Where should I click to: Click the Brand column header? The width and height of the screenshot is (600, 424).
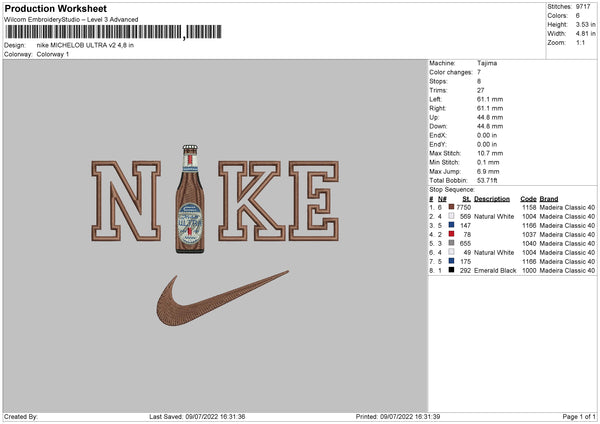[549, 199]
